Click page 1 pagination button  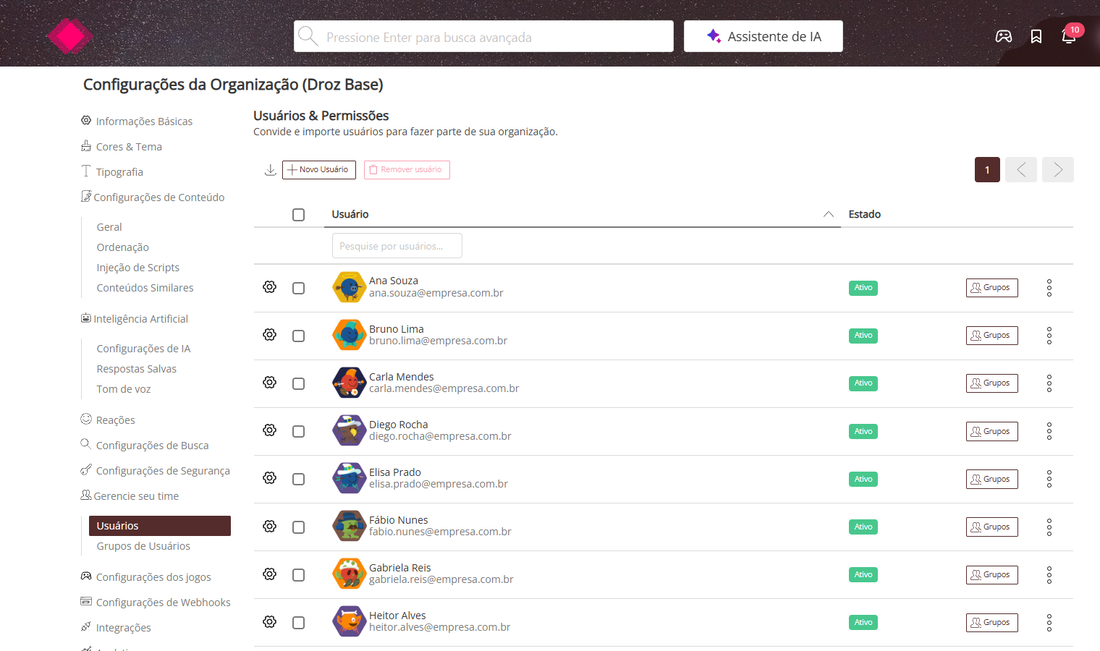click(987, 170)
